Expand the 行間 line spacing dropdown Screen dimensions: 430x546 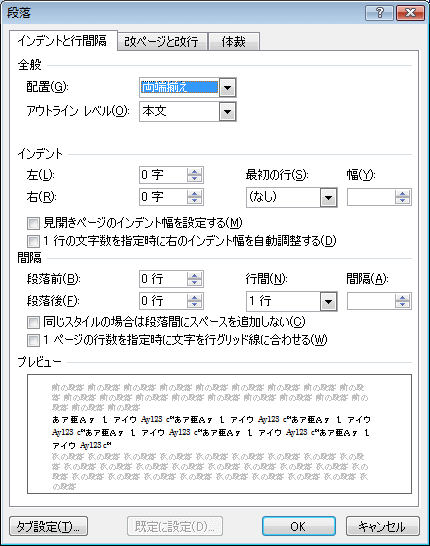[328, 302]
